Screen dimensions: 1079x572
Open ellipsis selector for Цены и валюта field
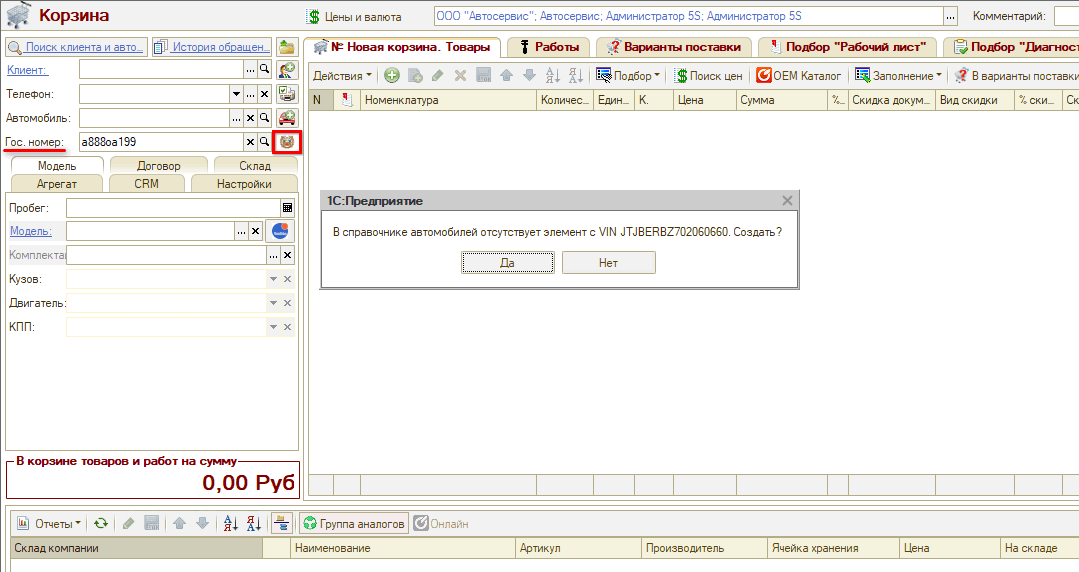coord(950,17)
